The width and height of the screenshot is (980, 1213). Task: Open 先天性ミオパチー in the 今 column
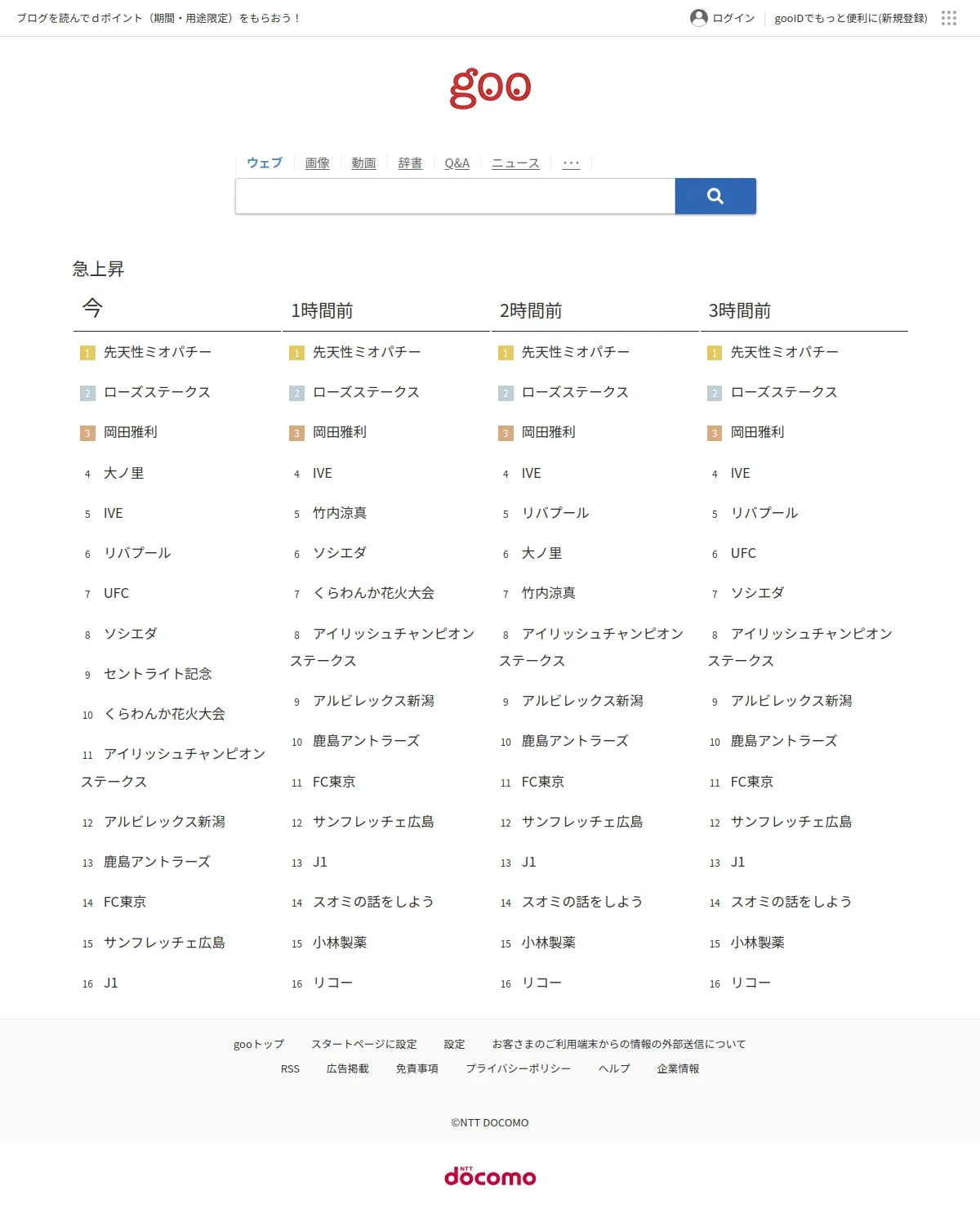pos(158,352)
